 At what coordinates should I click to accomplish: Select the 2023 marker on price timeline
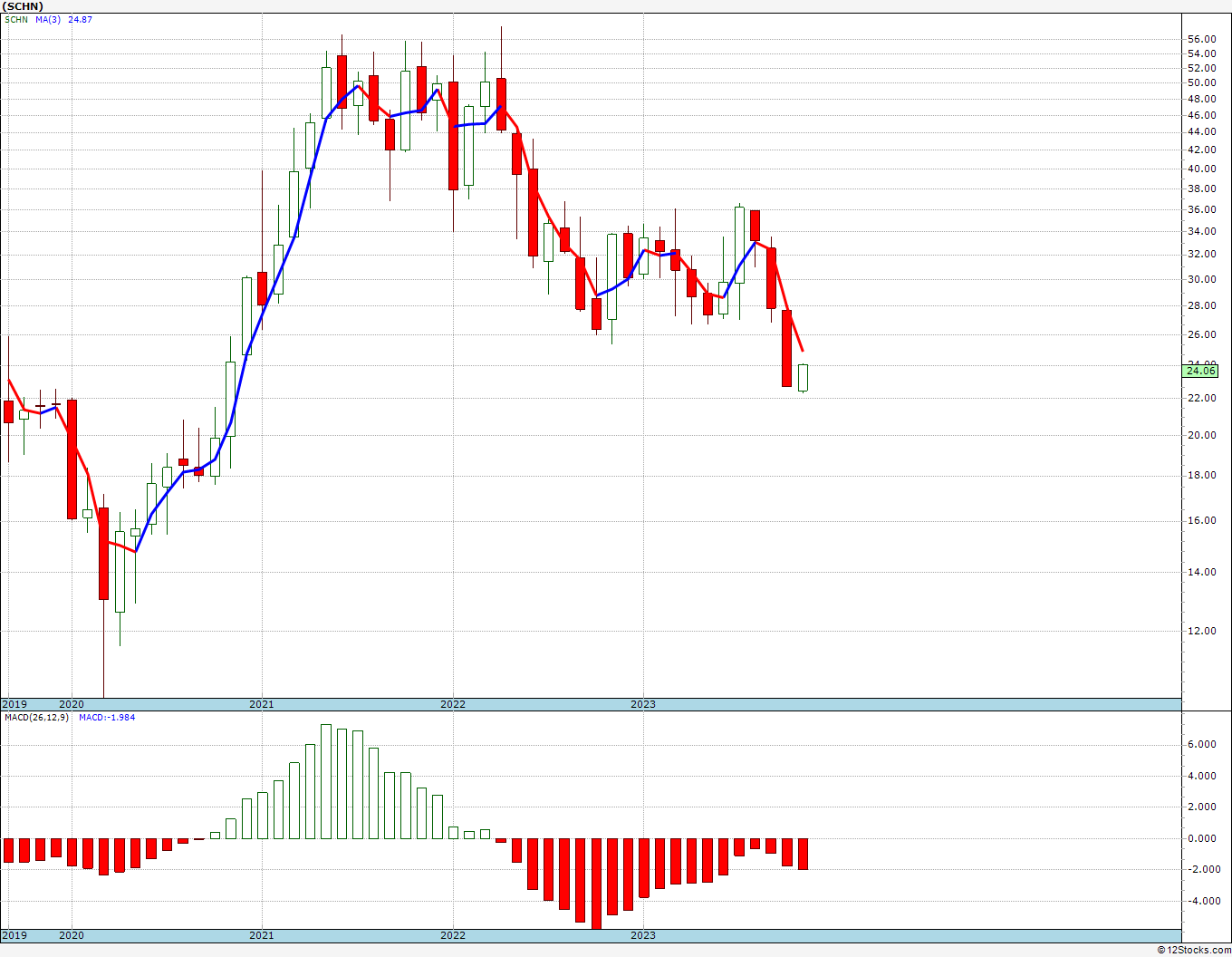642,704
